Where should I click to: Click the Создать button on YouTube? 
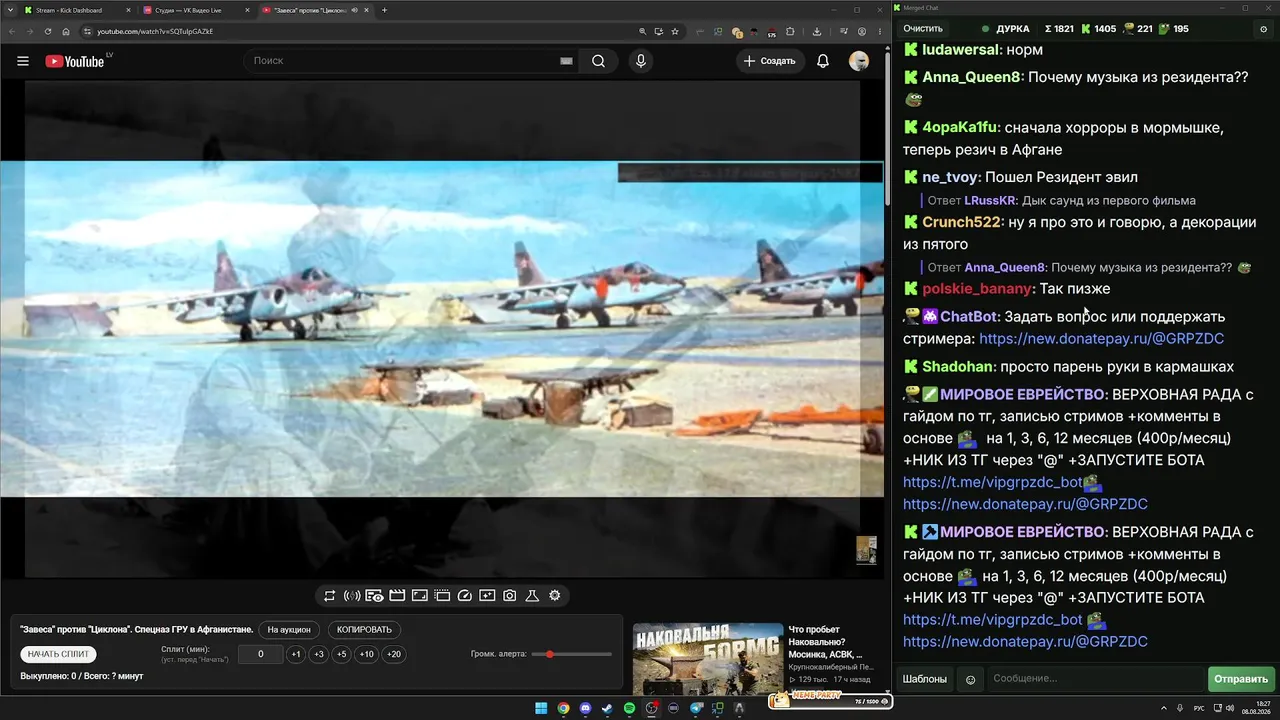(x=771, y=61)
